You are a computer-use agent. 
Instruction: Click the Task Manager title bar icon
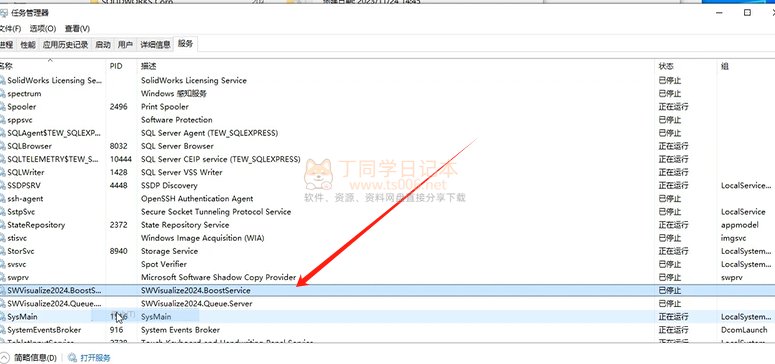coord(3,13)
